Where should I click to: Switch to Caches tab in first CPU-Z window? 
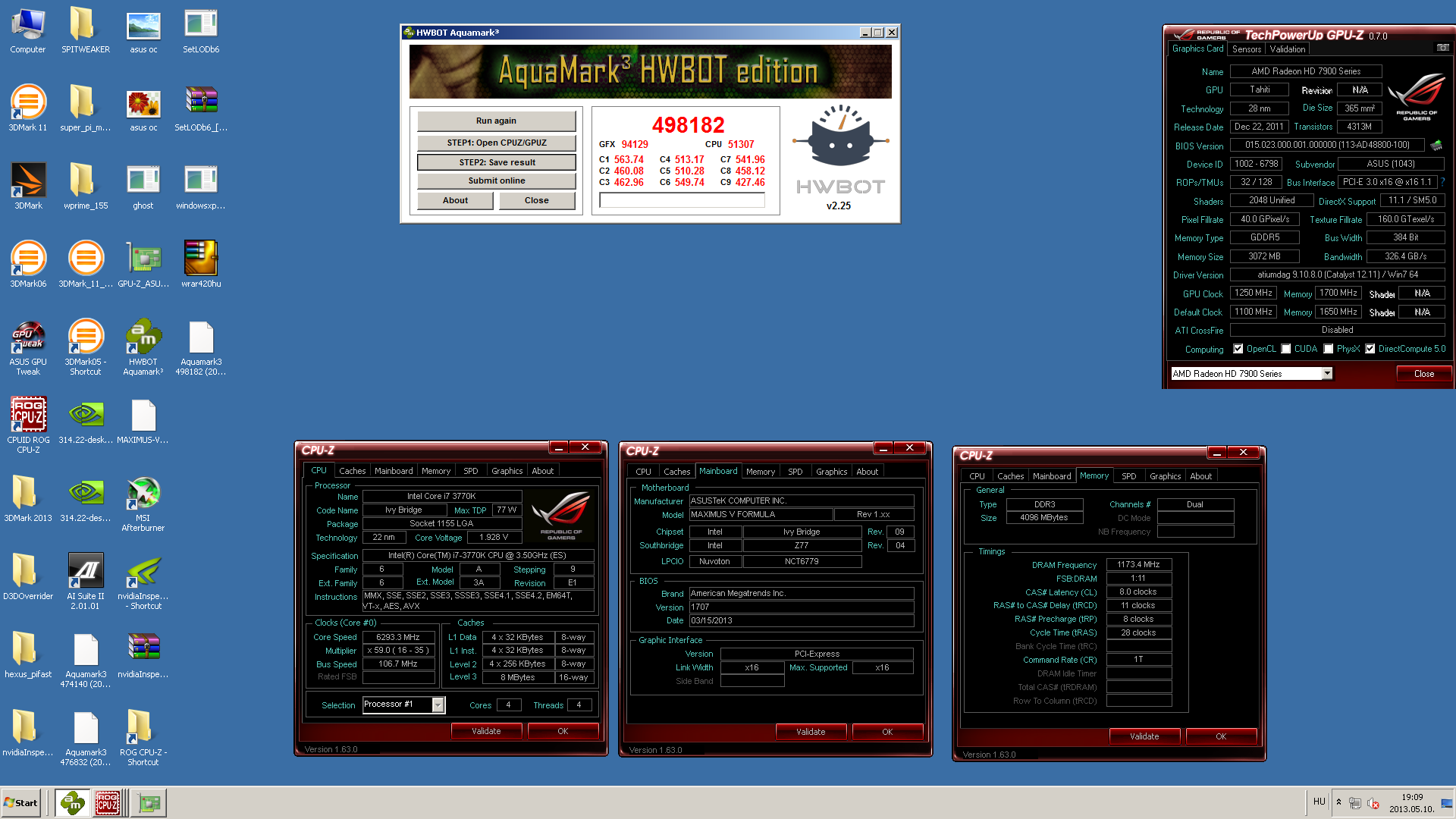[353, 471]
